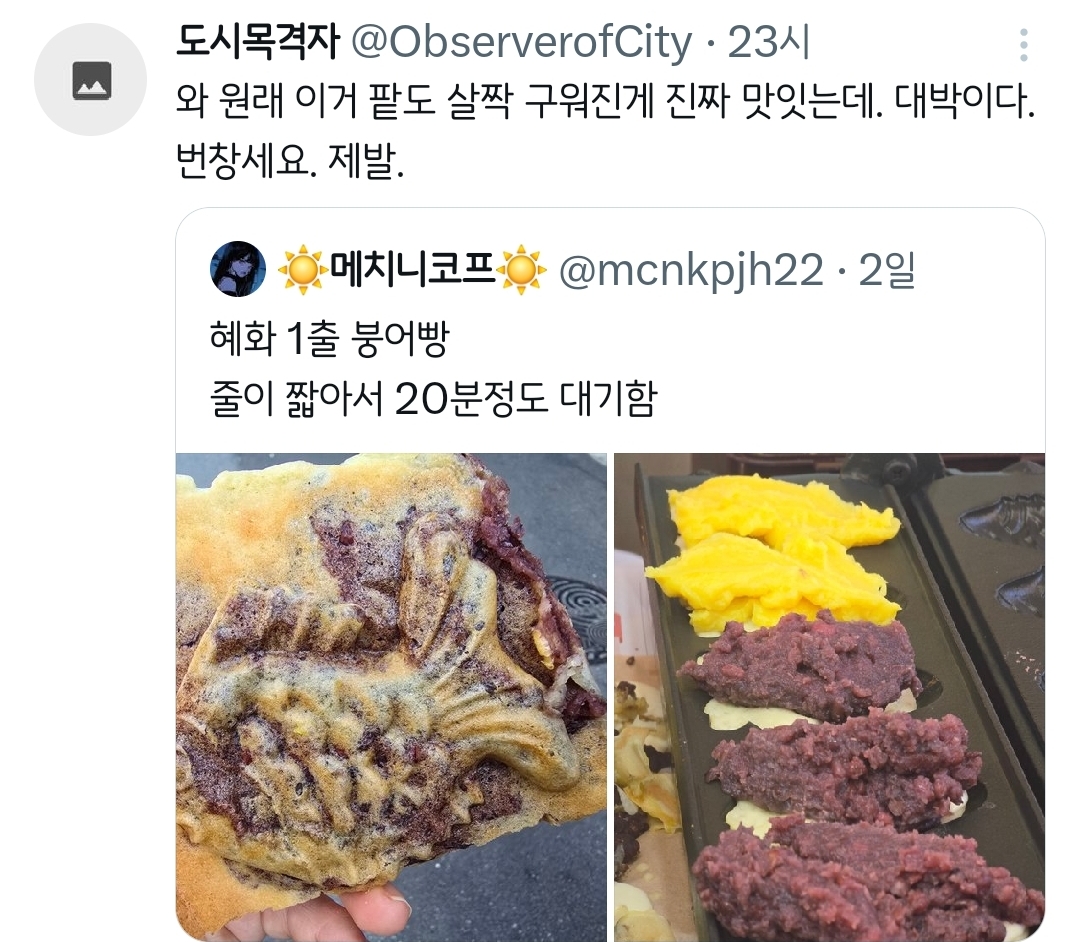This screenshot has height=942, width=1080.
Task: Click the yellow custard filling in the photo
Action: [773, 550]
